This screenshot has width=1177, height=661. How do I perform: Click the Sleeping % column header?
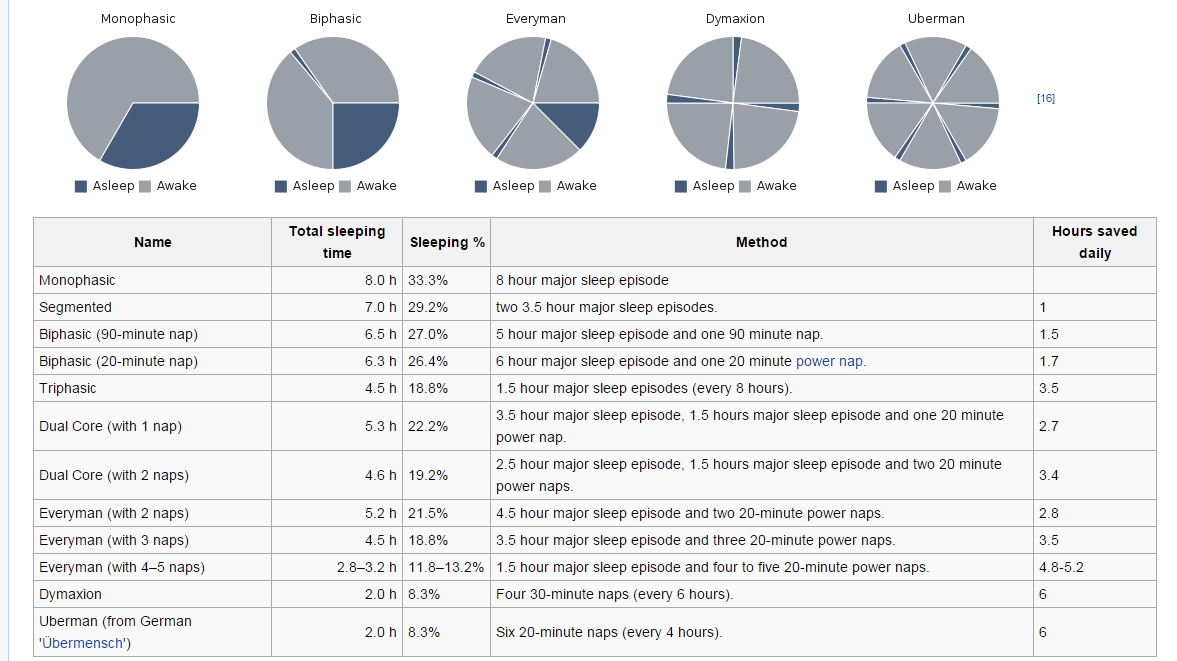[445, 242]
